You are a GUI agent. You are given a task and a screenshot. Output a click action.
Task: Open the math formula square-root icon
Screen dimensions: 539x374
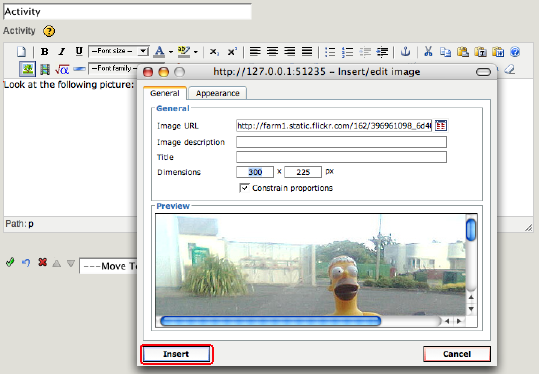click(x=62, y=69)
